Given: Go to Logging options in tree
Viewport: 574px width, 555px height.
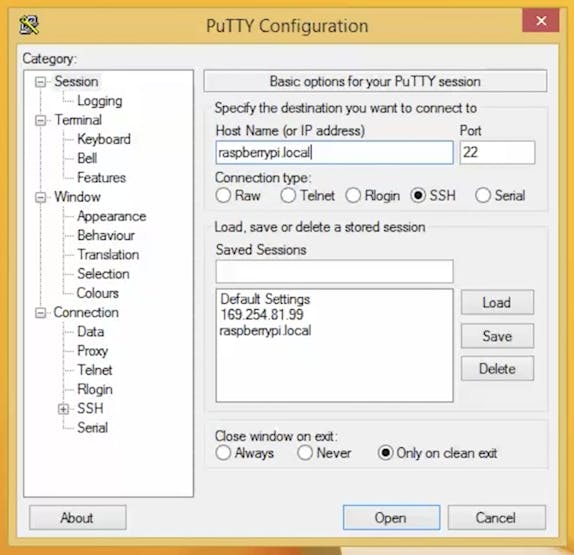Looking at the screenshot, I should pyautogui.click(x=100, y=101).
